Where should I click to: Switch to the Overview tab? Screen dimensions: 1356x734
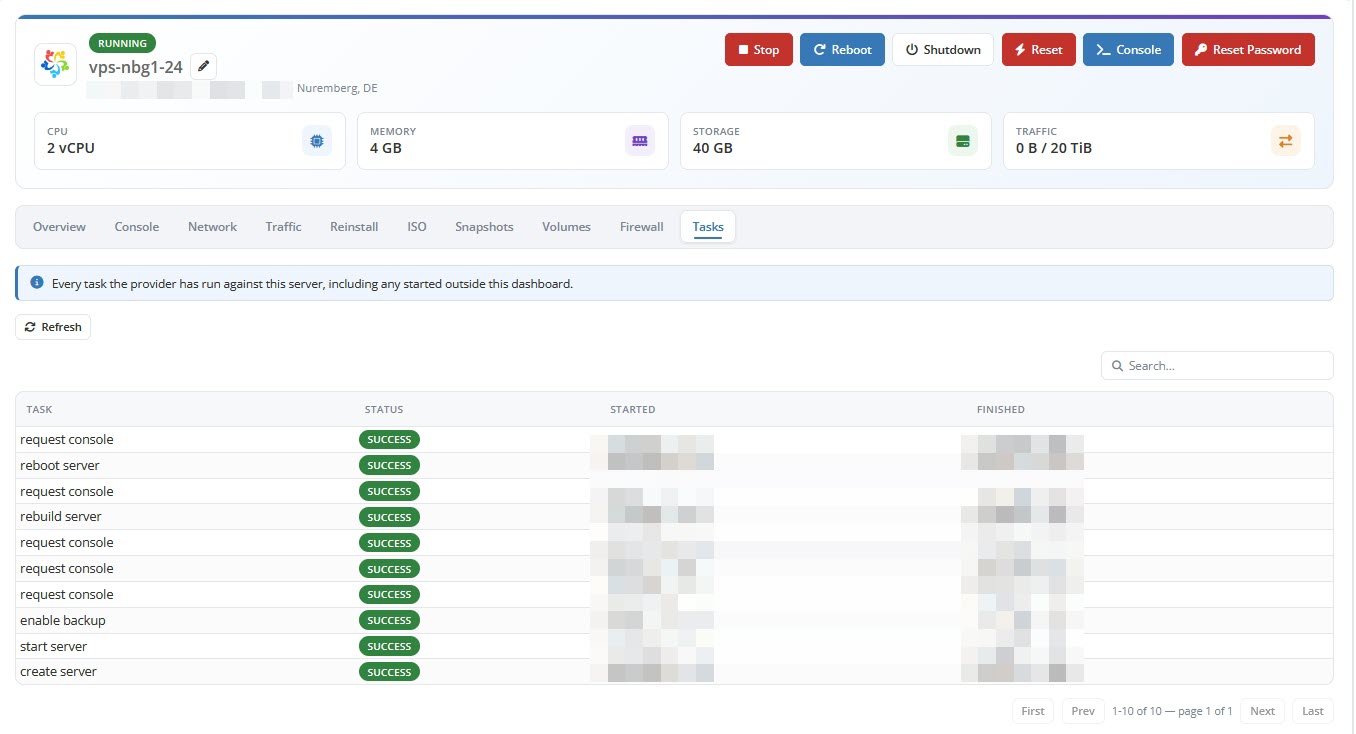pyautogui.click(x=59, y=227)
